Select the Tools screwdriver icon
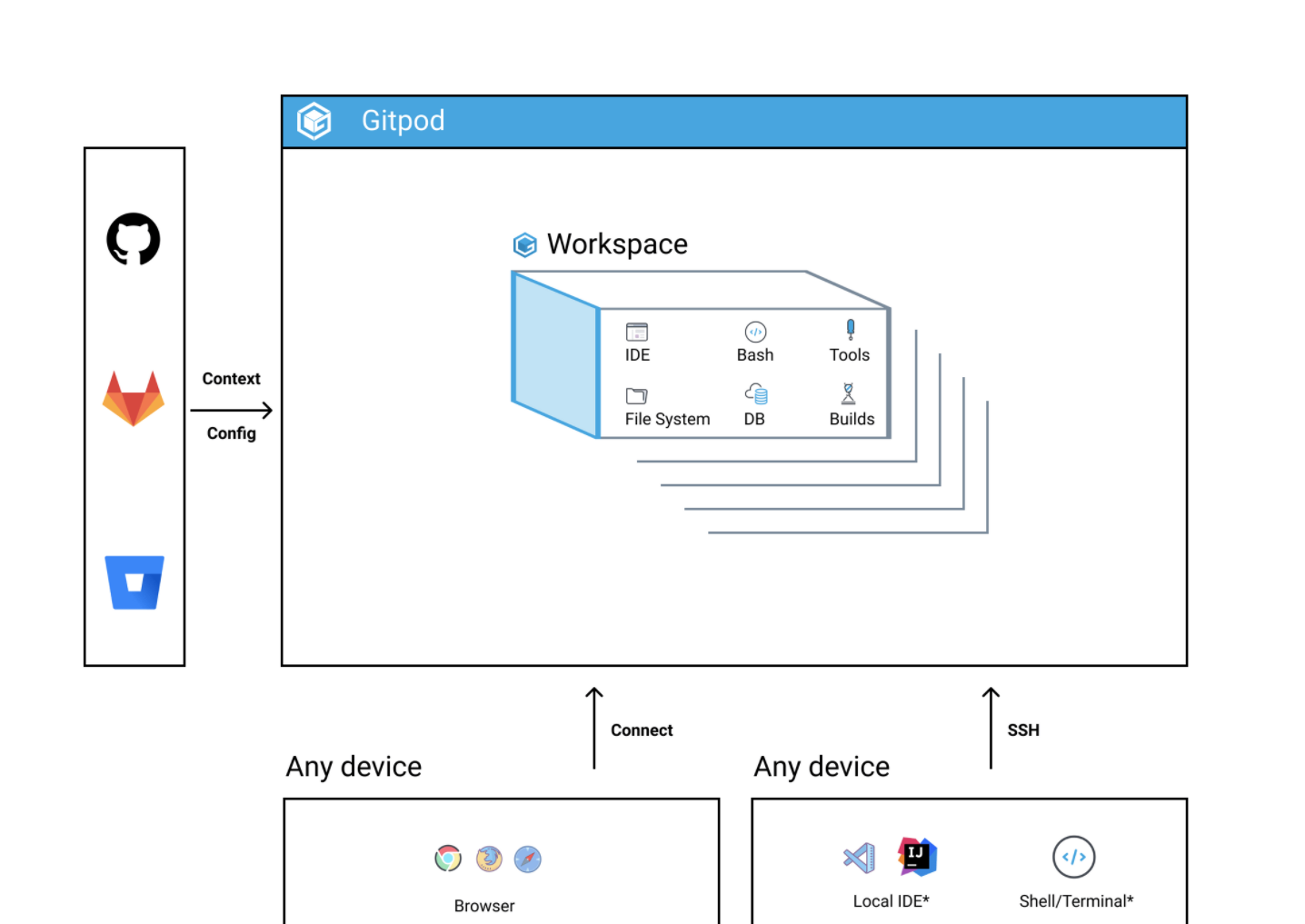1305x924 pixels. (x=851, y=330)
